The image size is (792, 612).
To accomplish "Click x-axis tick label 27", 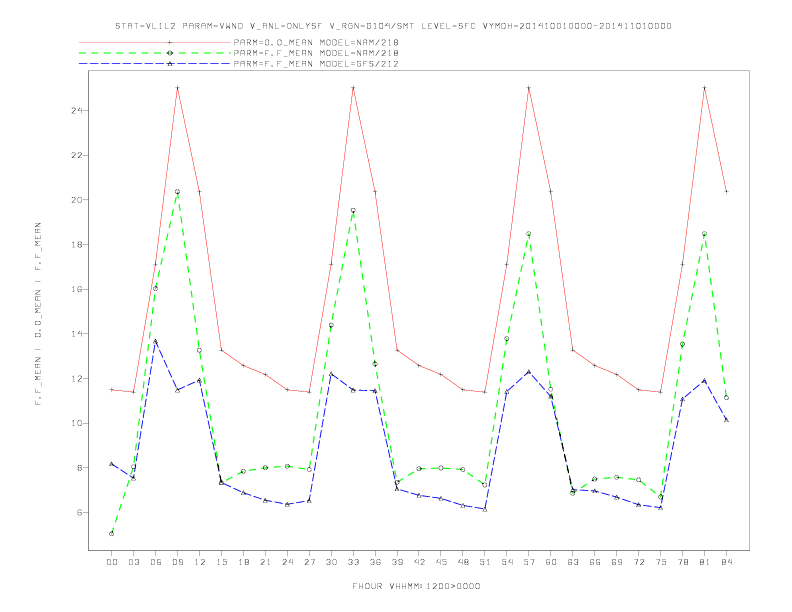I will coord(309,562).
